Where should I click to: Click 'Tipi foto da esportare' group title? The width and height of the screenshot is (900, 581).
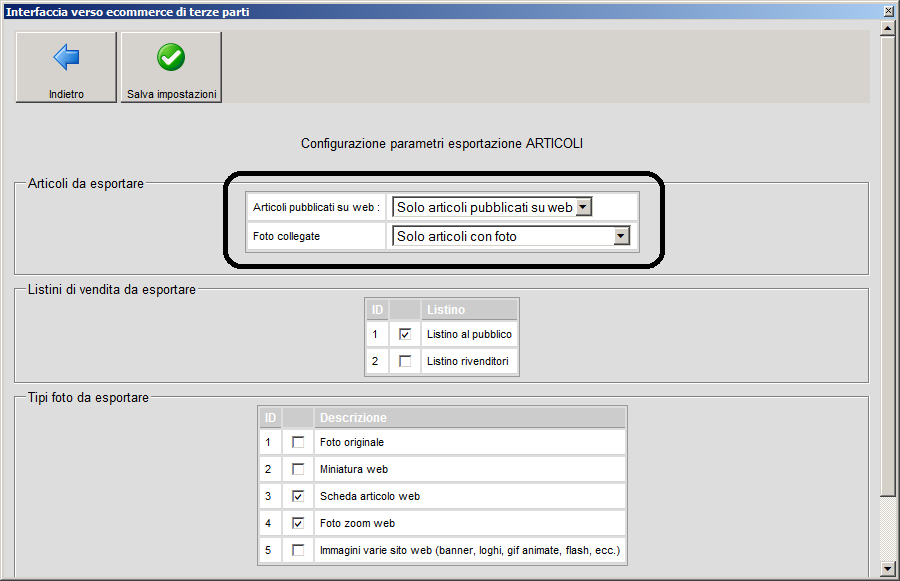coord(88,398)
